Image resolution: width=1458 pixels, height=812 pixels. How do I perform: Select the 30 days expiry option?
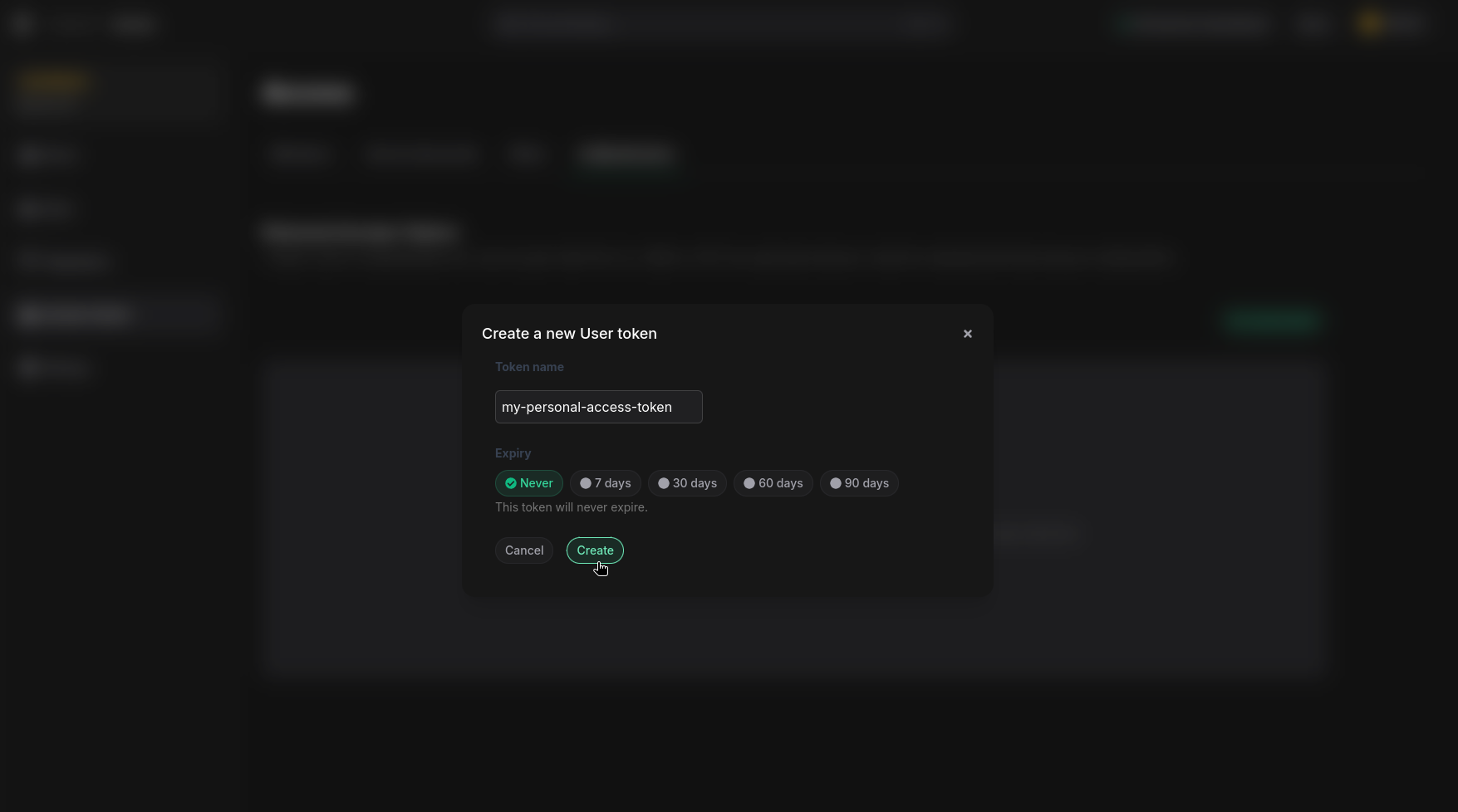(x=687, y=482)
